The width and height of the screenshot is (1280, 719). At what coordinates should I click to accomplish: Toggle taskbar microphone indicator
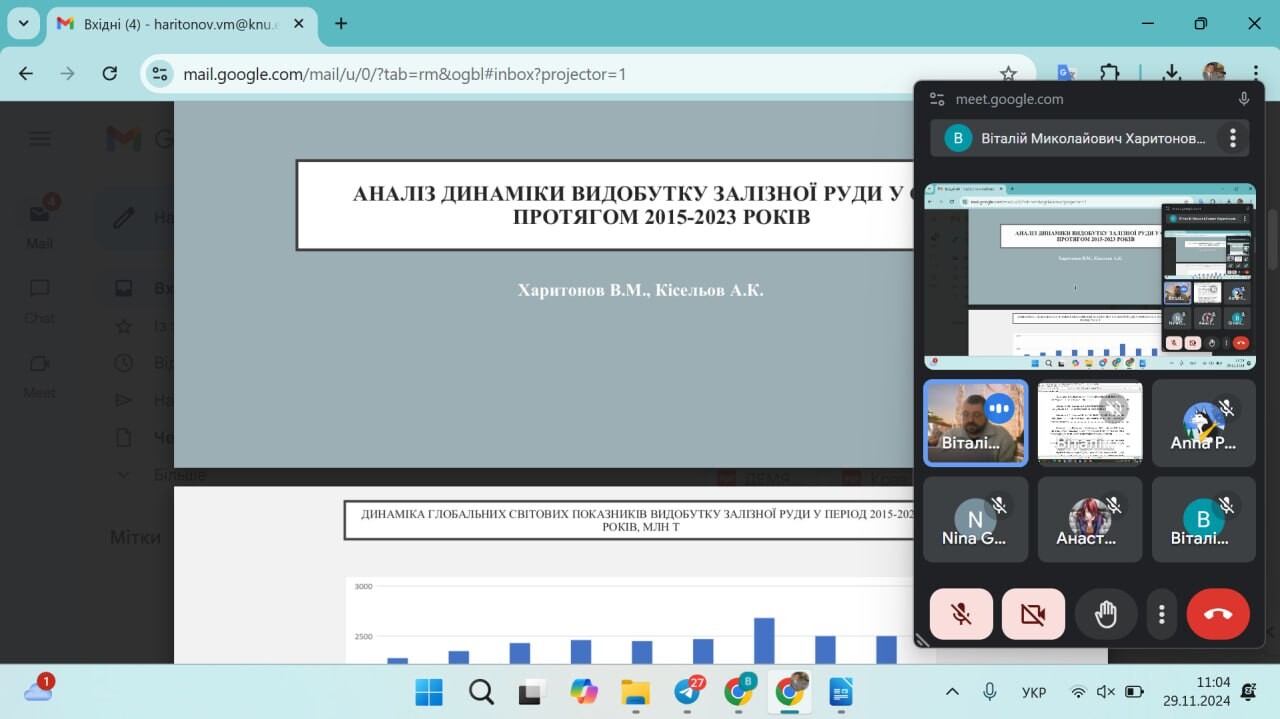pos(990,691)
